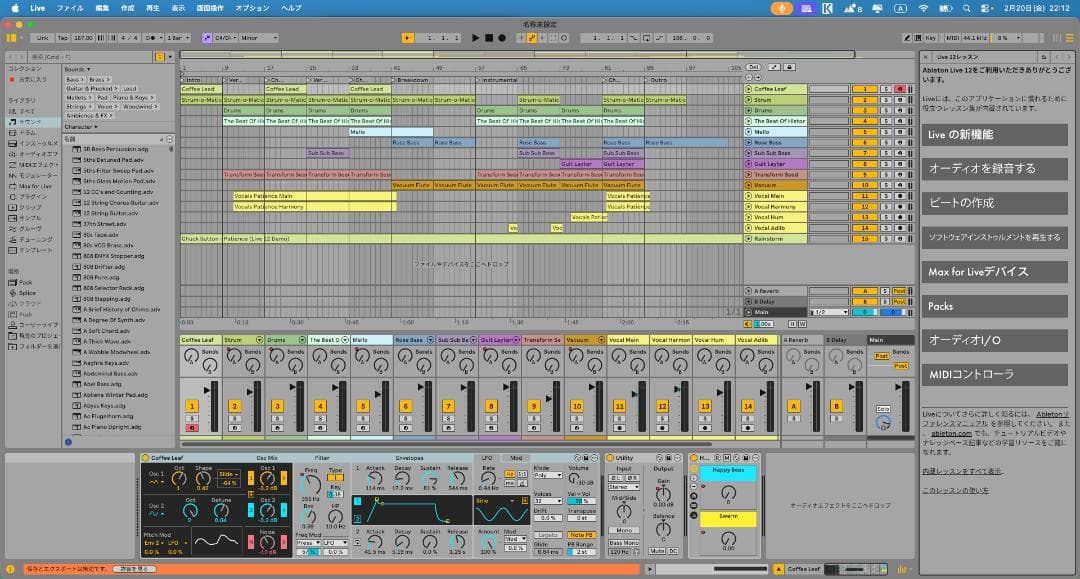1080x579 pixels.
Task: Open the ヘルプ menu
Action: (x=291, y=8)
